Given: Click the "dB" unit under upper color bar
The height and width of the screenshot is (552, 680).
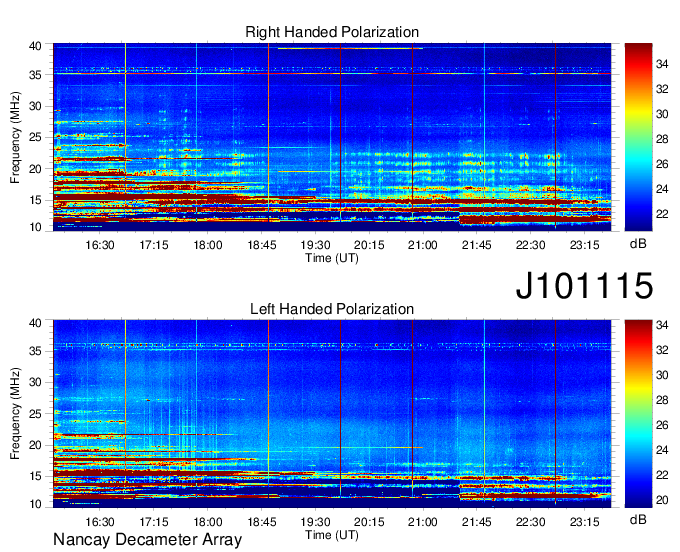Looking at the screenshot, I should [x=638, y=244].
